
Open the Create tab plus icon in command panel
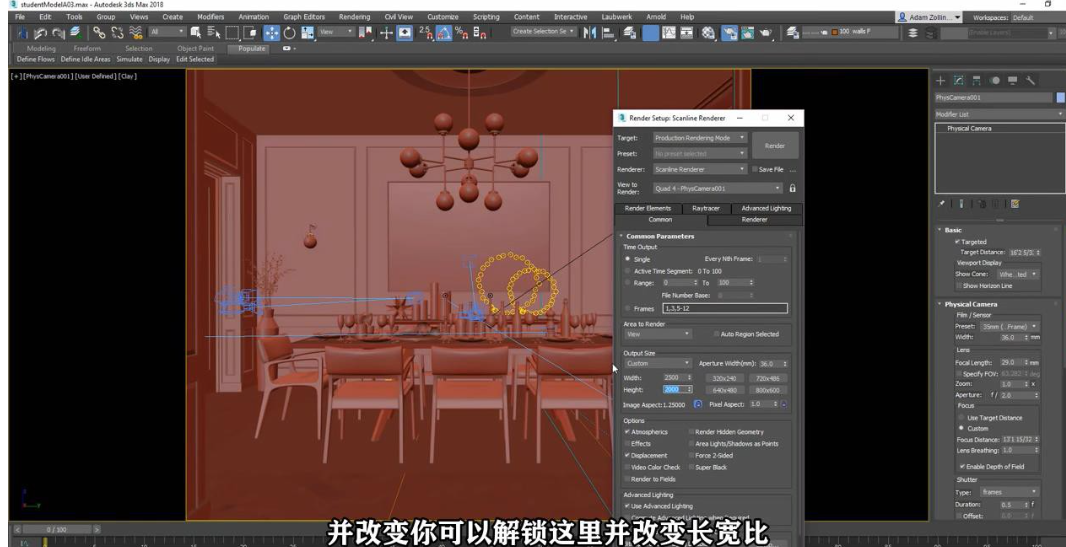click(x=940, y=80)
